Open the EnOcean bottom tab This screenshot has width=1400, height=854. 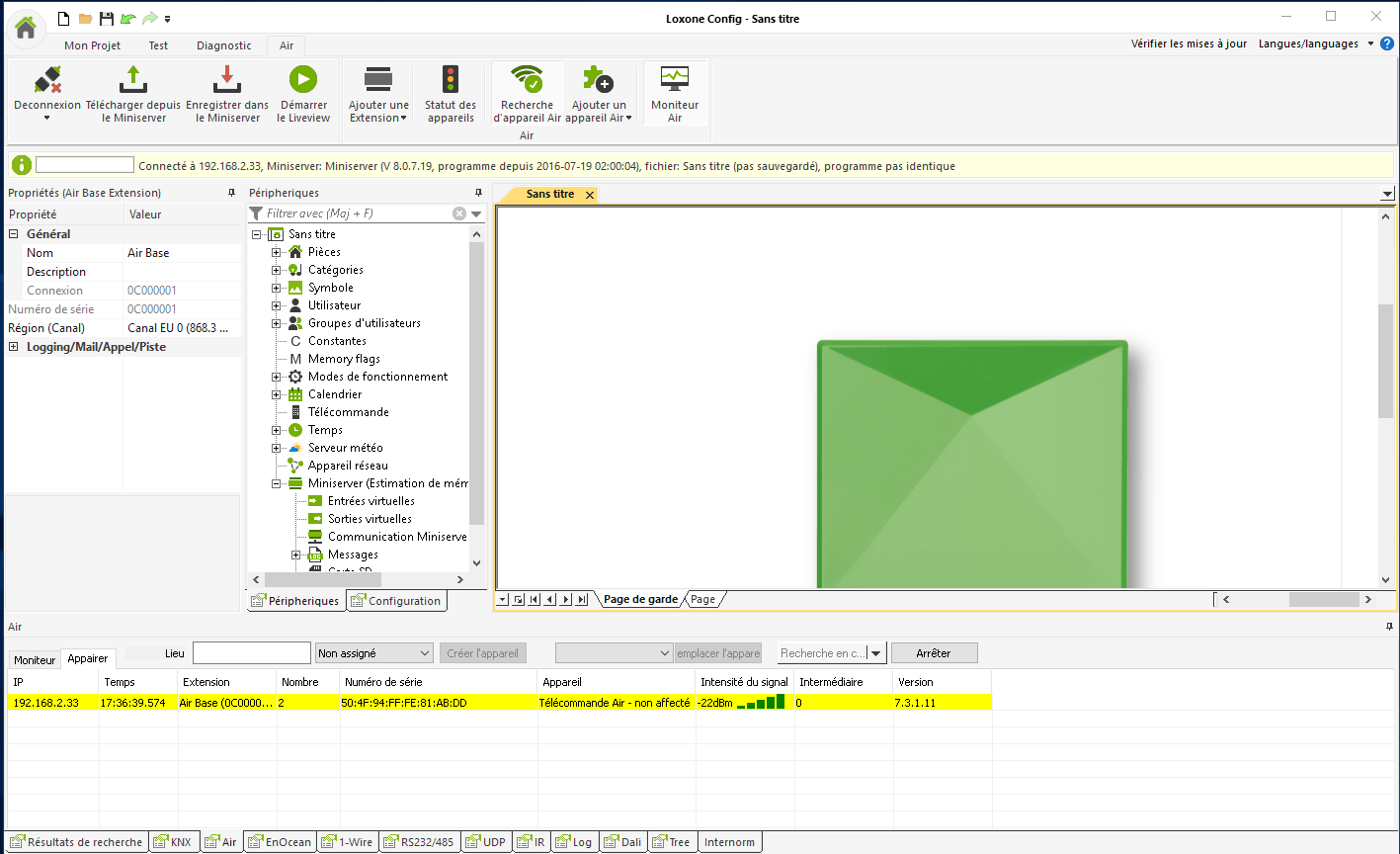(281, 842)
